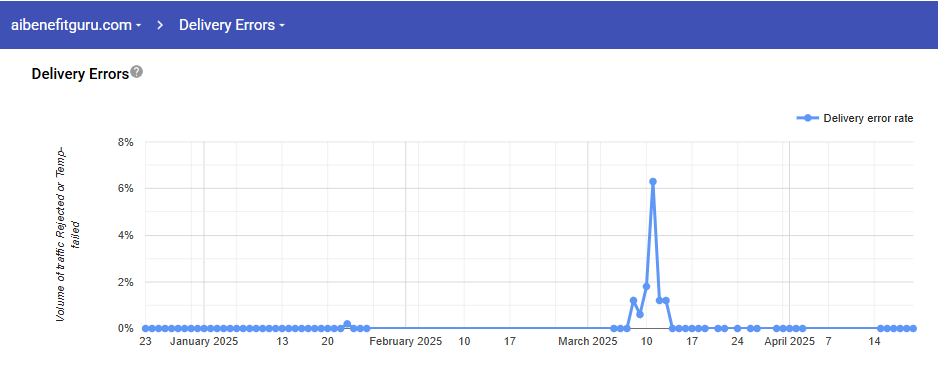The image size is (938, 382).
Task: Click the April 2025 axis label
Action: coord(790,342)
